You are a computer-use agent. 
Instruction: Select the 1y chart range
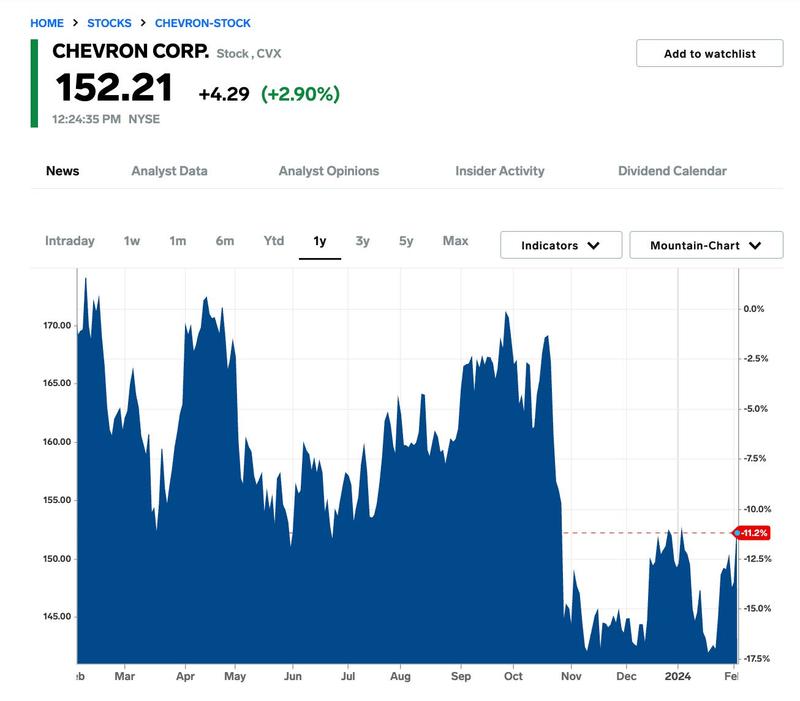tap(320, 241)
